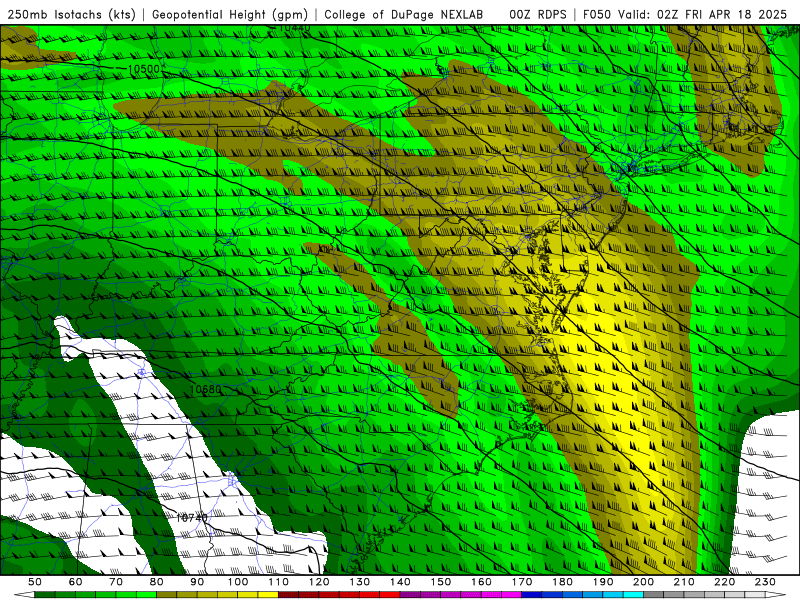Click the 10740 height contour label
The image size is (800, 600).
pos(192,518)
